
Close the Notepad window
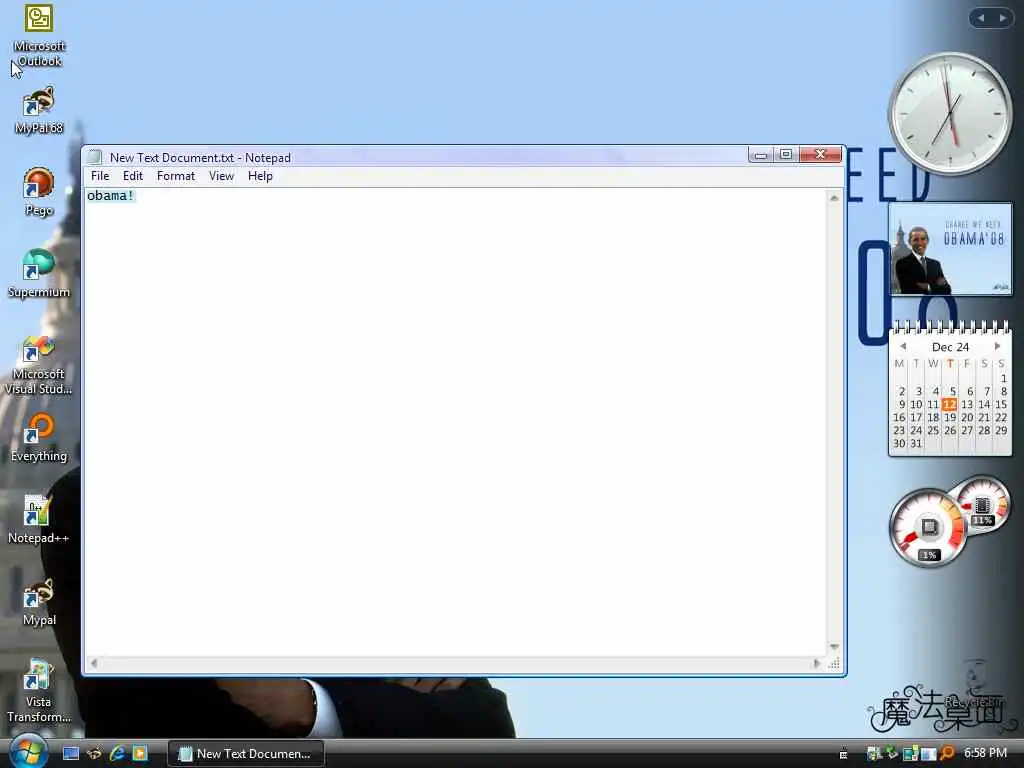(820, 155)
